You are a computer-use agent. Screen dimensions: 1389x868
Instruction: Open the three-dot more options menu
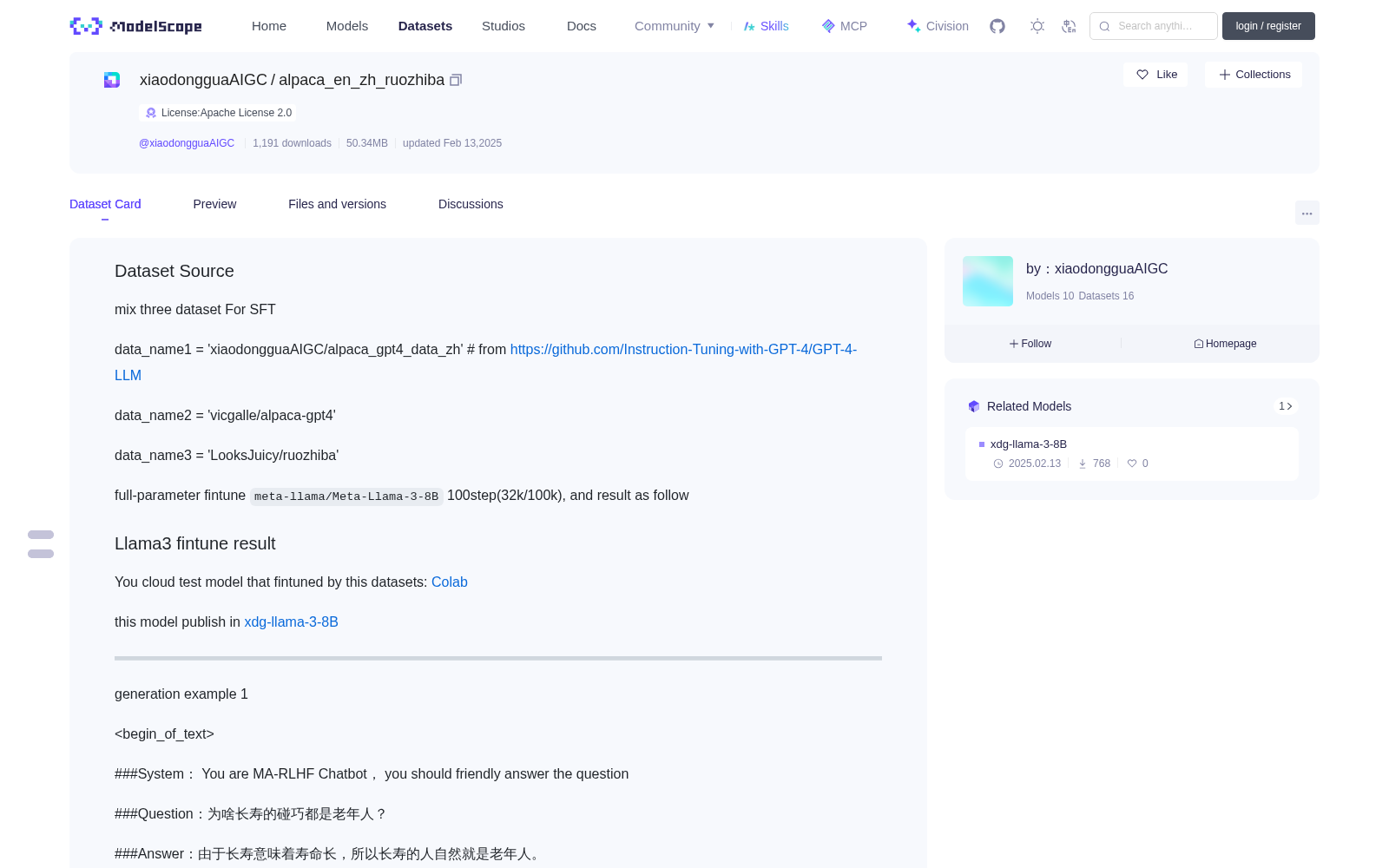(1307, 213)
